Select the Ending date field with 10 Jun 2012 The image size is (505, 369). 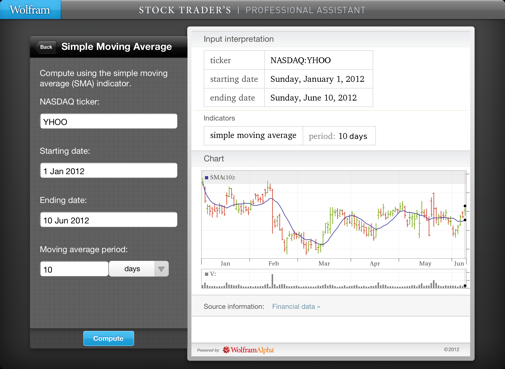[x=109, y=220]
